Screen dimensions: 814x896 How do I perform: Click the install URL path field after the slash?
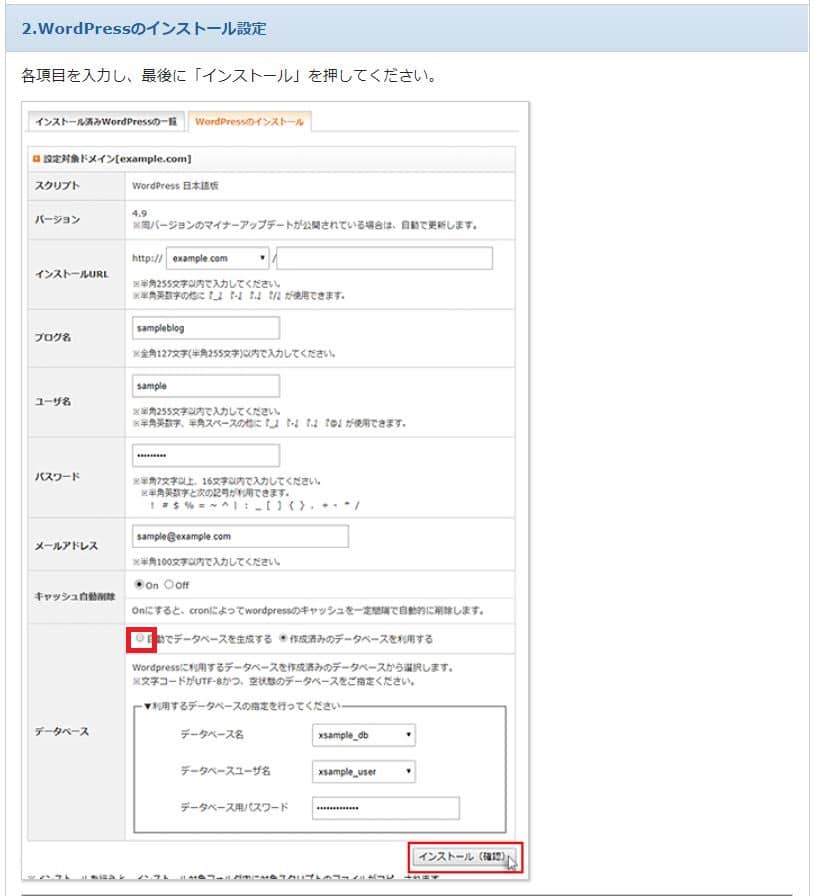point(387,258)
